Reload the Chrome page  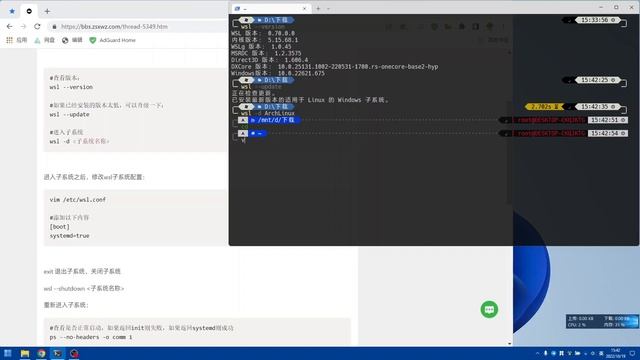[x=37, y=26]
